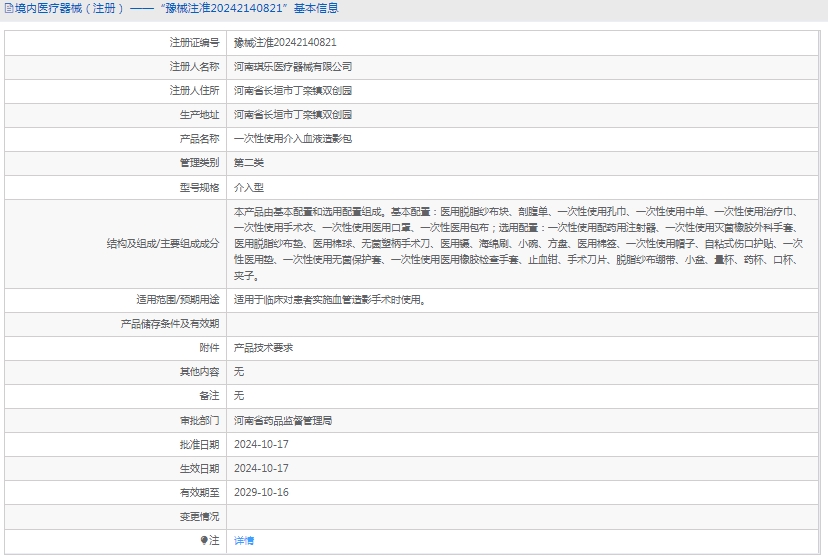Click the intended use text 适用于临床对患者实施血管造影
The width and height of the screenshot is (828, 559).
(329, 299)
